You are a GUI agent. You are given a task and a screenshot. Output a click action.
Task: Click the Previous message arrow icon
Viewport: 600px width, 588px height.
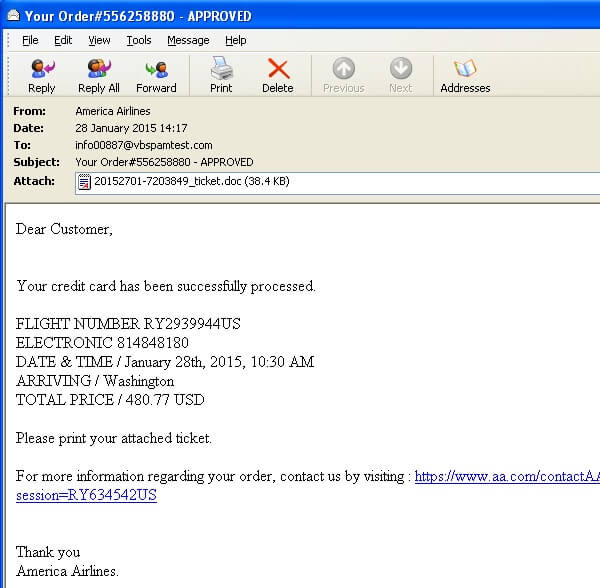344,68
